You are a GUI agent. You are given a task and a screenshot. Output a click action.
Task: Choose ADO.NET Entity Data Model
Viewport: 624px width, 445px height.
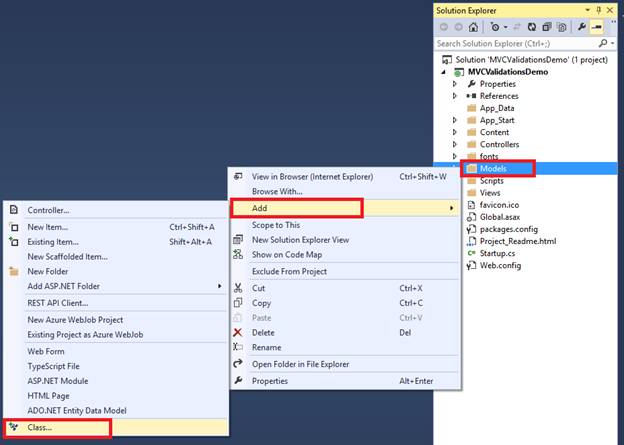pyautogui.click(x=116, y=410)
